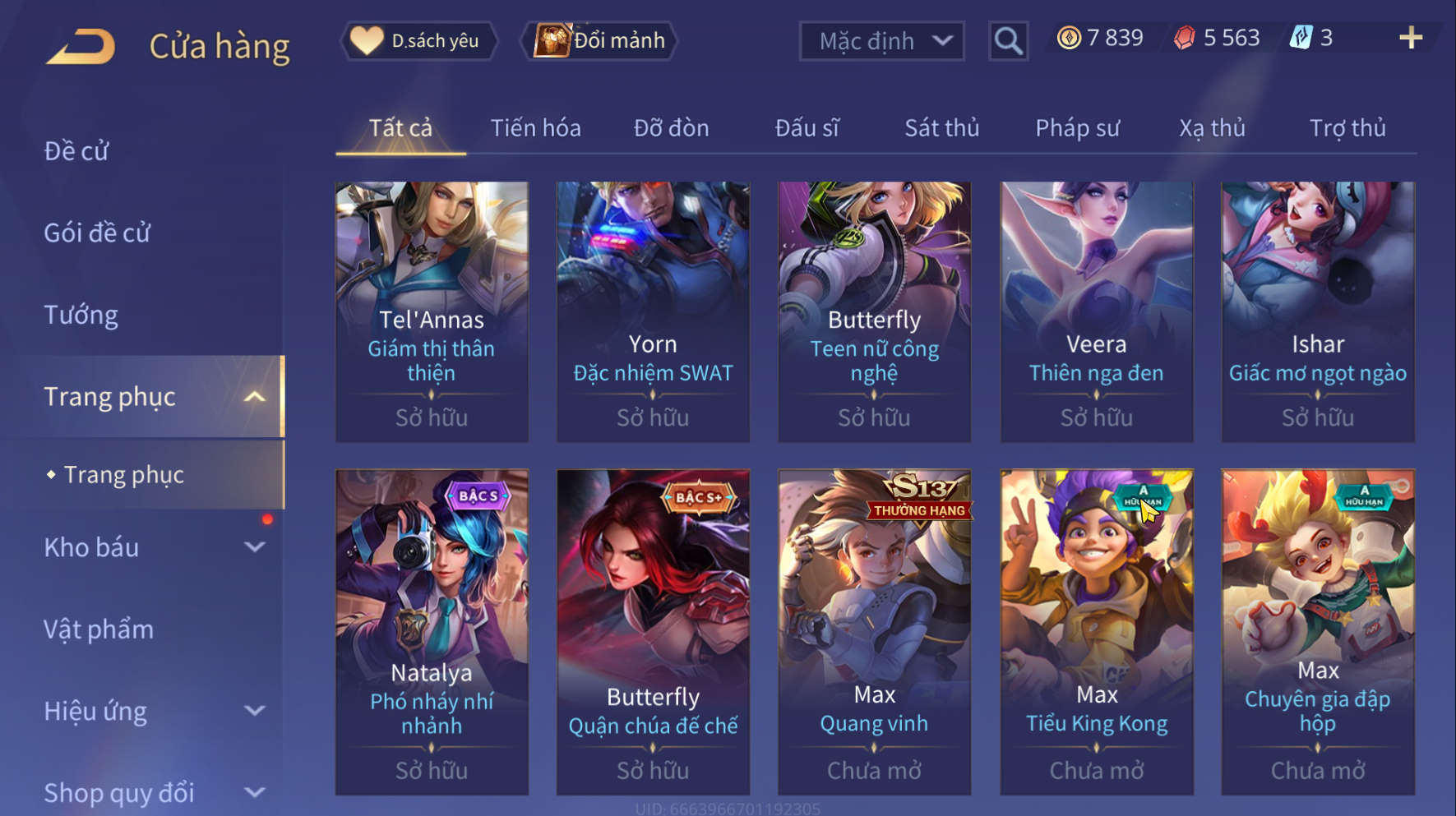Open the search magnifier icon
This screenshot has width=1456, height=816.
(x=1008, y=40)
